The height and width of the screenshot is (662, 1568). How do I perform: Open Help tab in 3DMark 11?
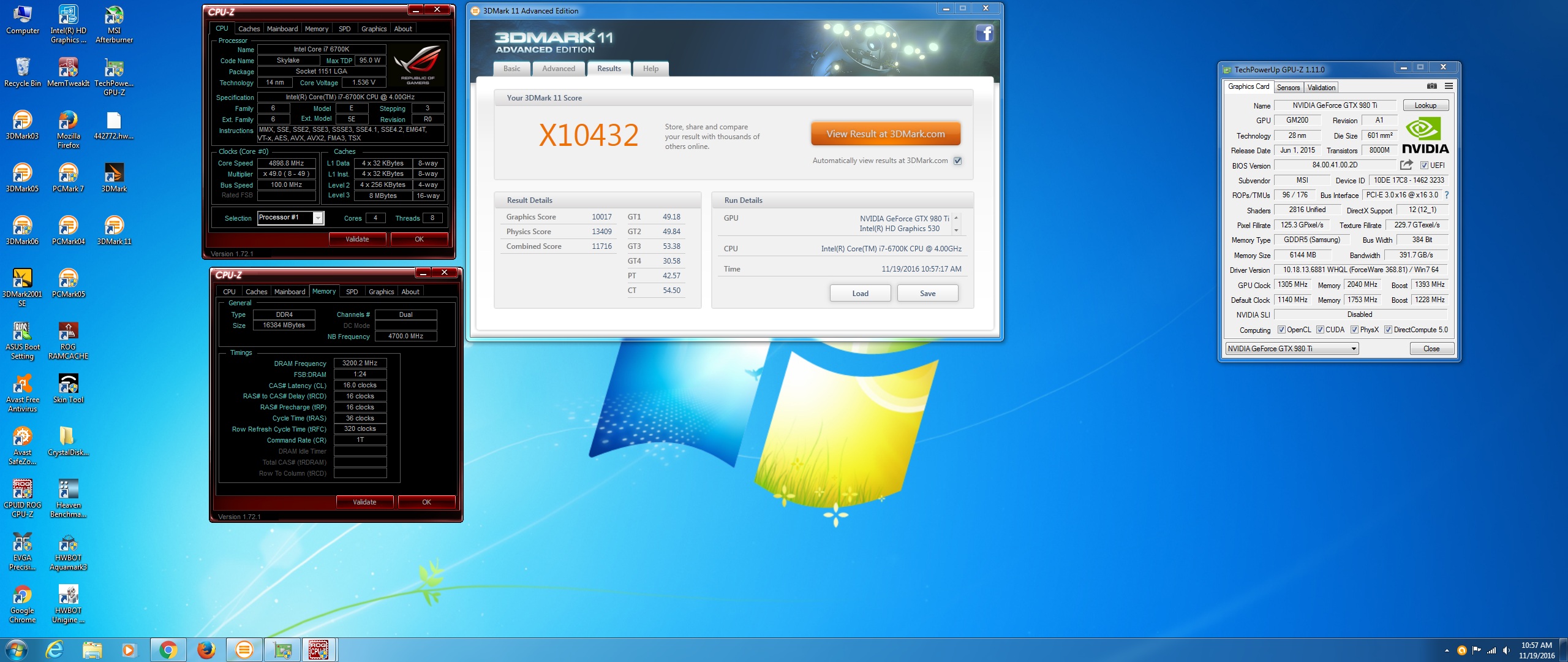click(x=650, y=69)
